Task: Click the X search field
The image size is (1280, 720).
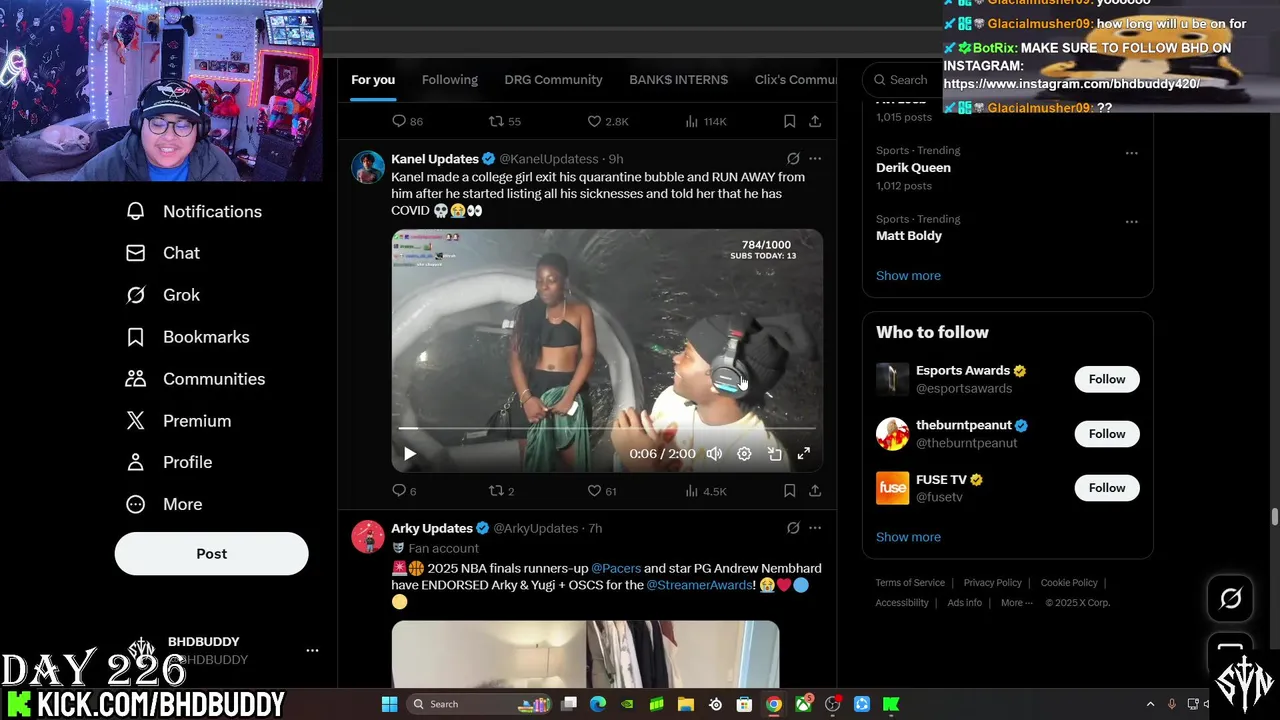Action: 902,80
